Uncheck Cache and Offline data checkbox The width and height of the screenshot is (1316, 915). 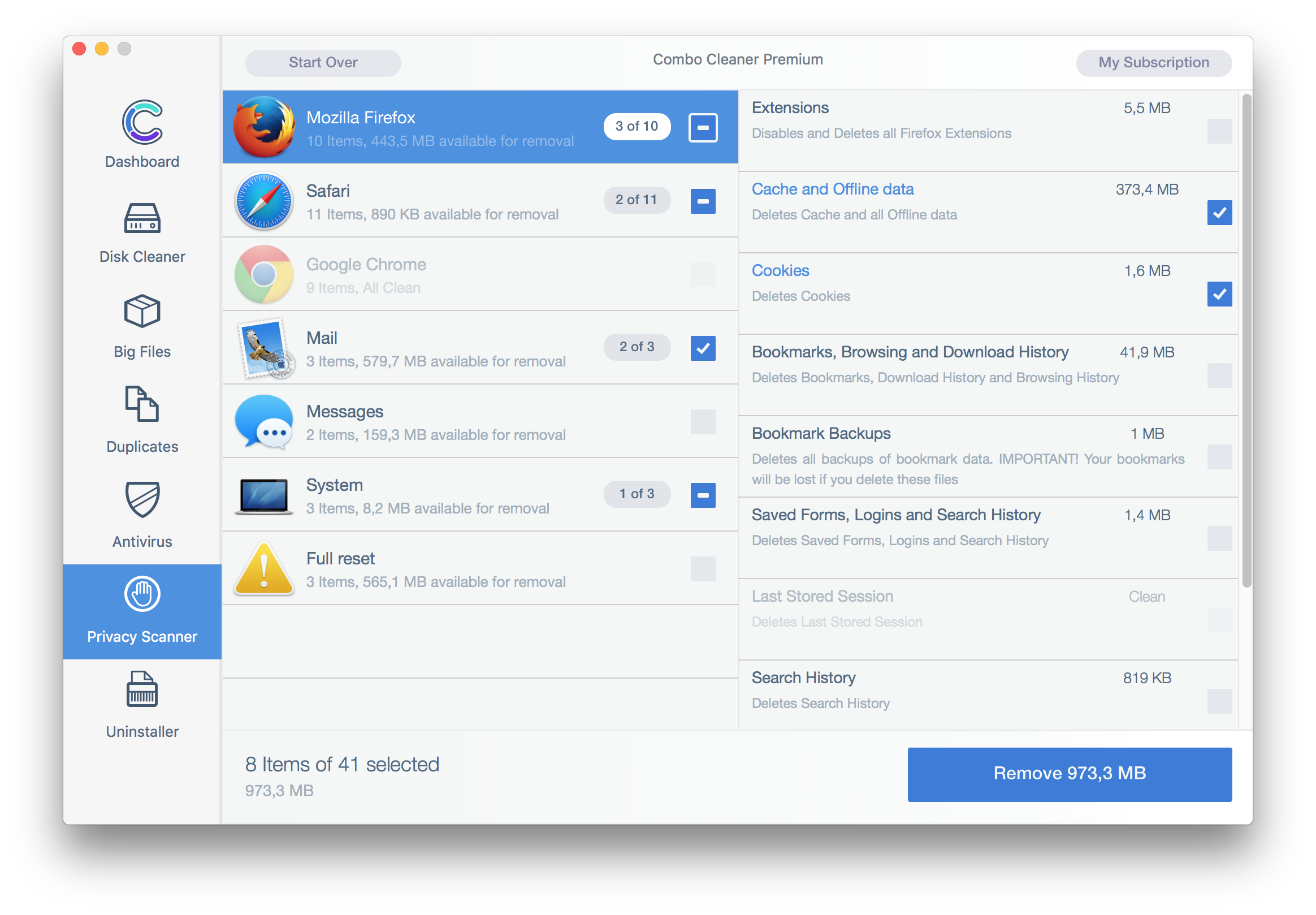(1220, 213)
